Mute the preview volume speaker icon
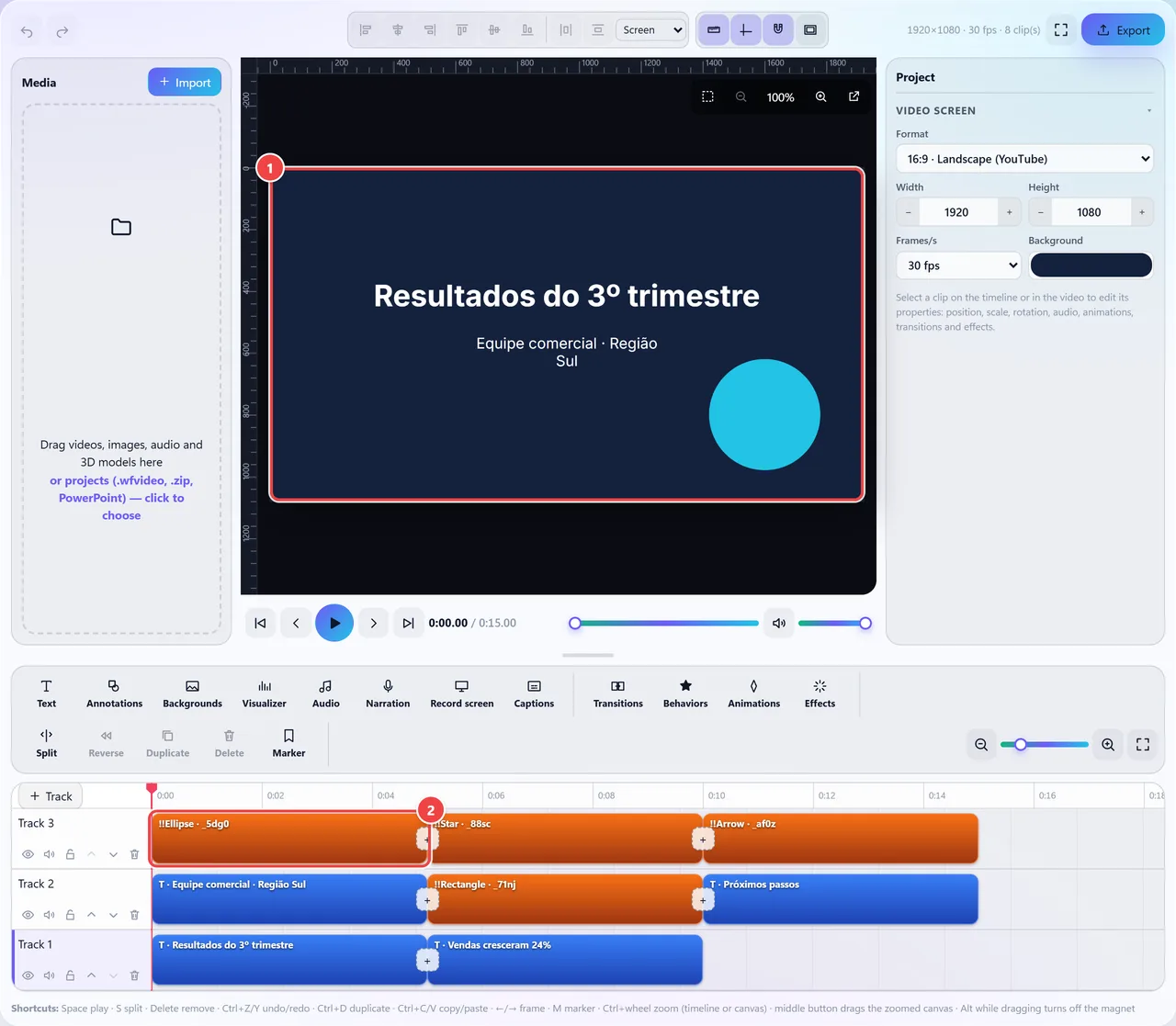 click(779, 623)
